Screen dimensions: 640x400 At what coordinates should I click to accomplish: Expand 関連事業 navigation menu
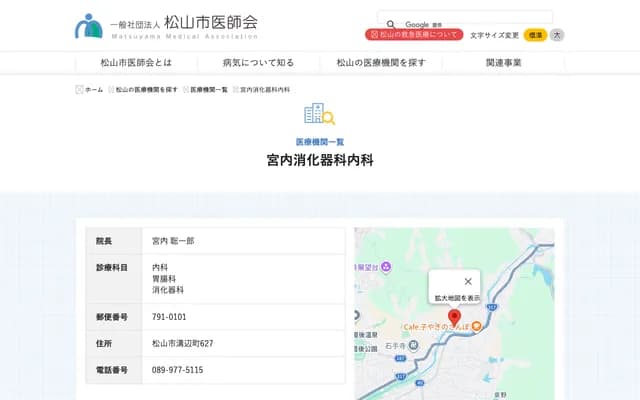click(x=503, y=62)
